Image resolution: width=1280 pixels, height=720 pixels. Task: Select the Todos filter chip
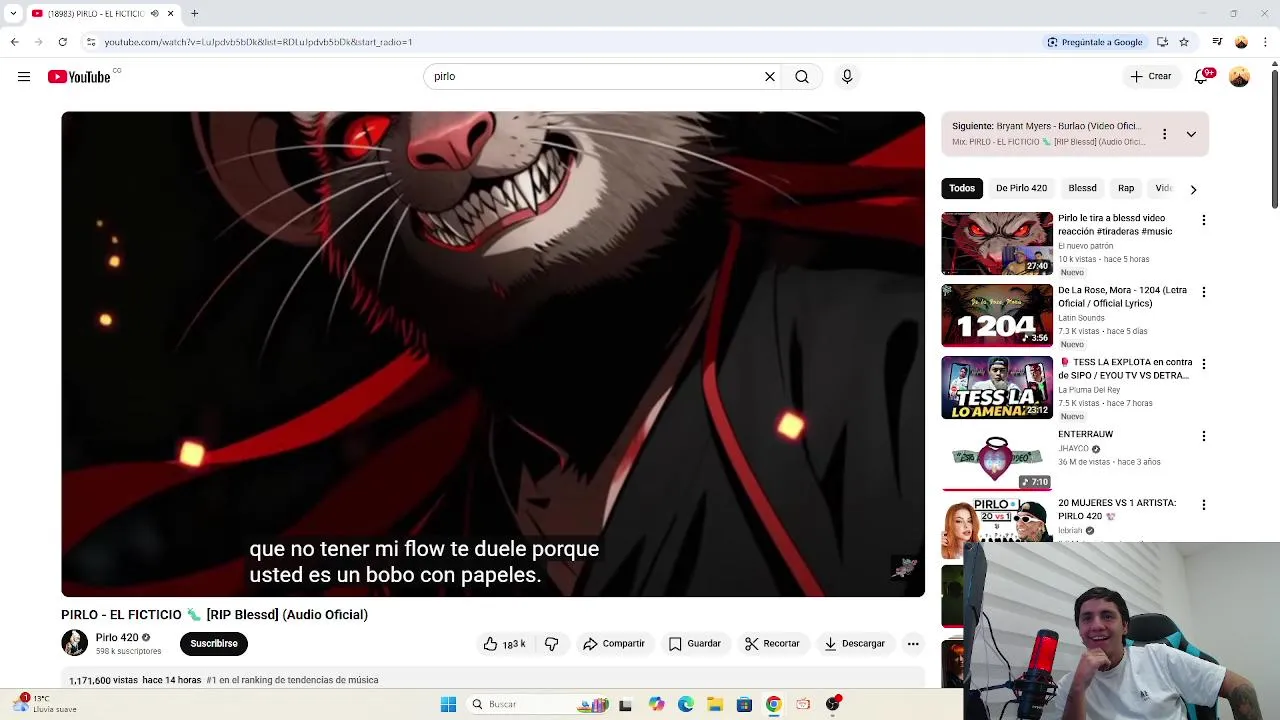pyautogui.click(x=962, y=188)
